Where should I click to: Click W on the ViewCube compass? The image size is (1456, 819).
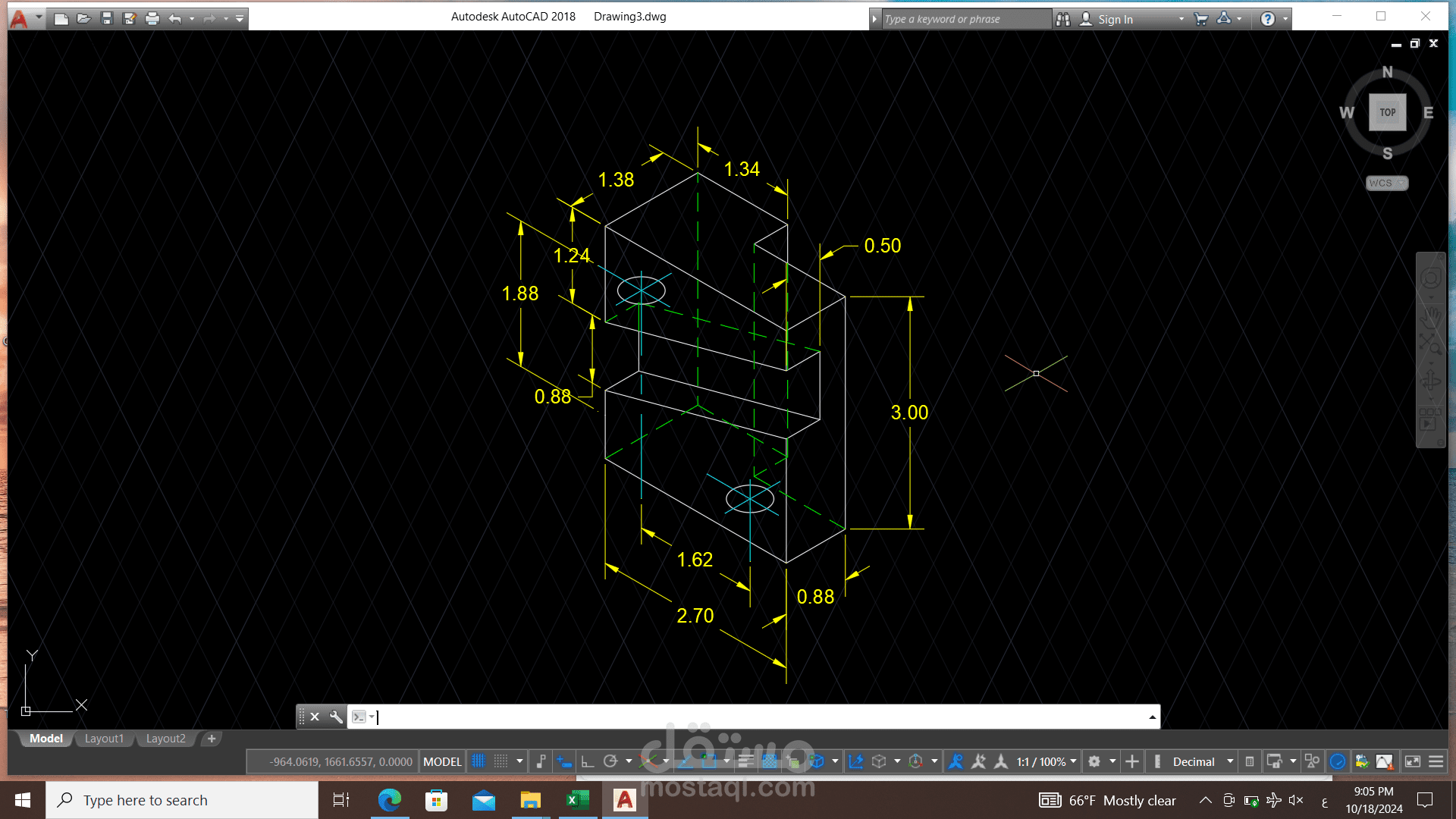point(1347,113)
